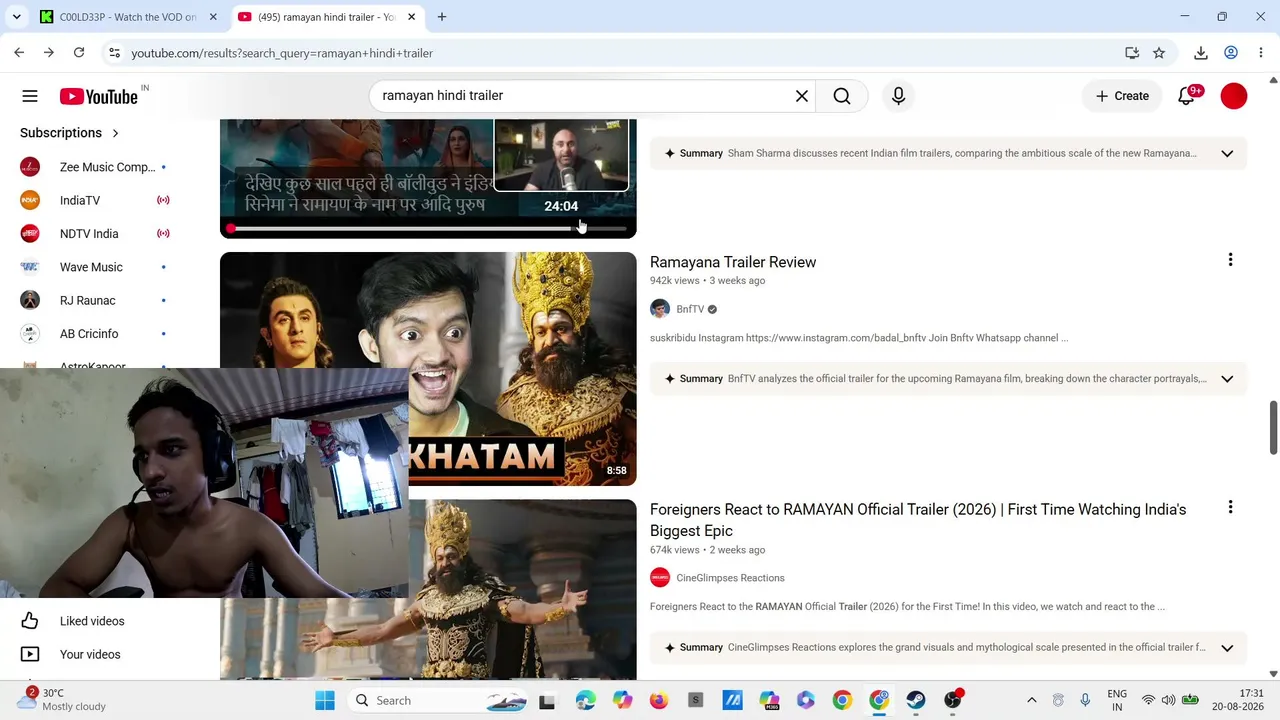
Task: Open more actions for Ramayana Trailer Review
Action: click(x=1230, y=260)
